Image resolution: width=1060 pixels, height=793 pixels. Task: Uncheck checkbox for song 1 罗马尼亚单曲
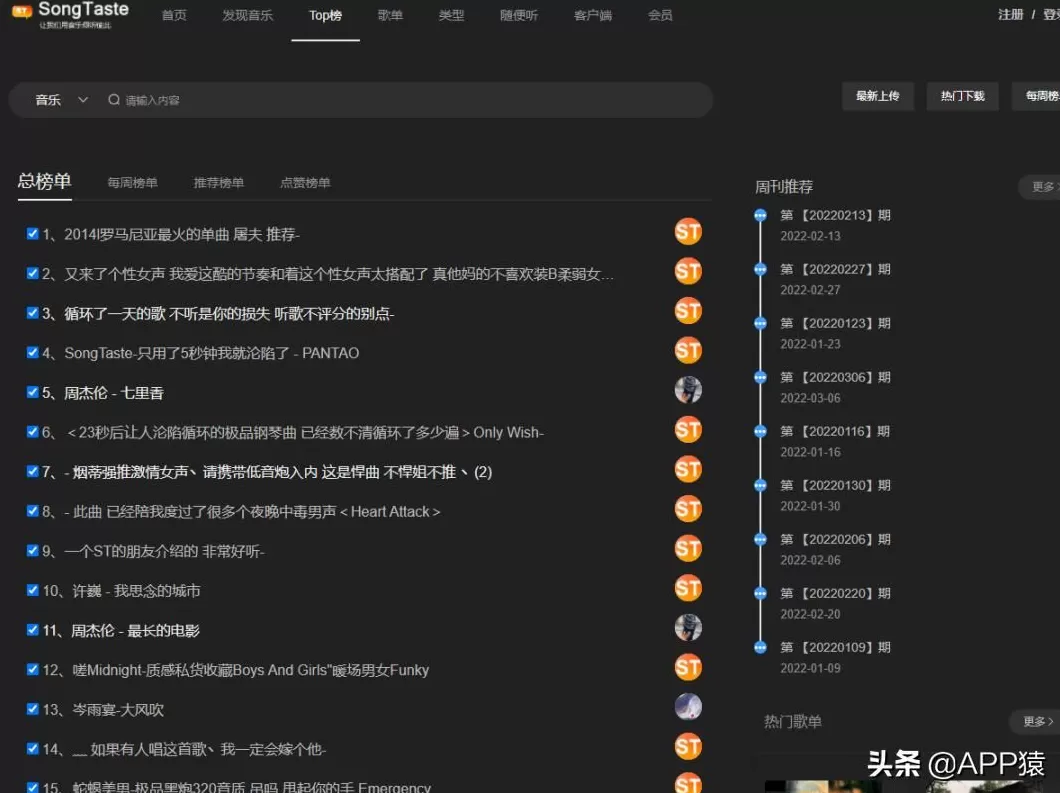tap(33, 234)
